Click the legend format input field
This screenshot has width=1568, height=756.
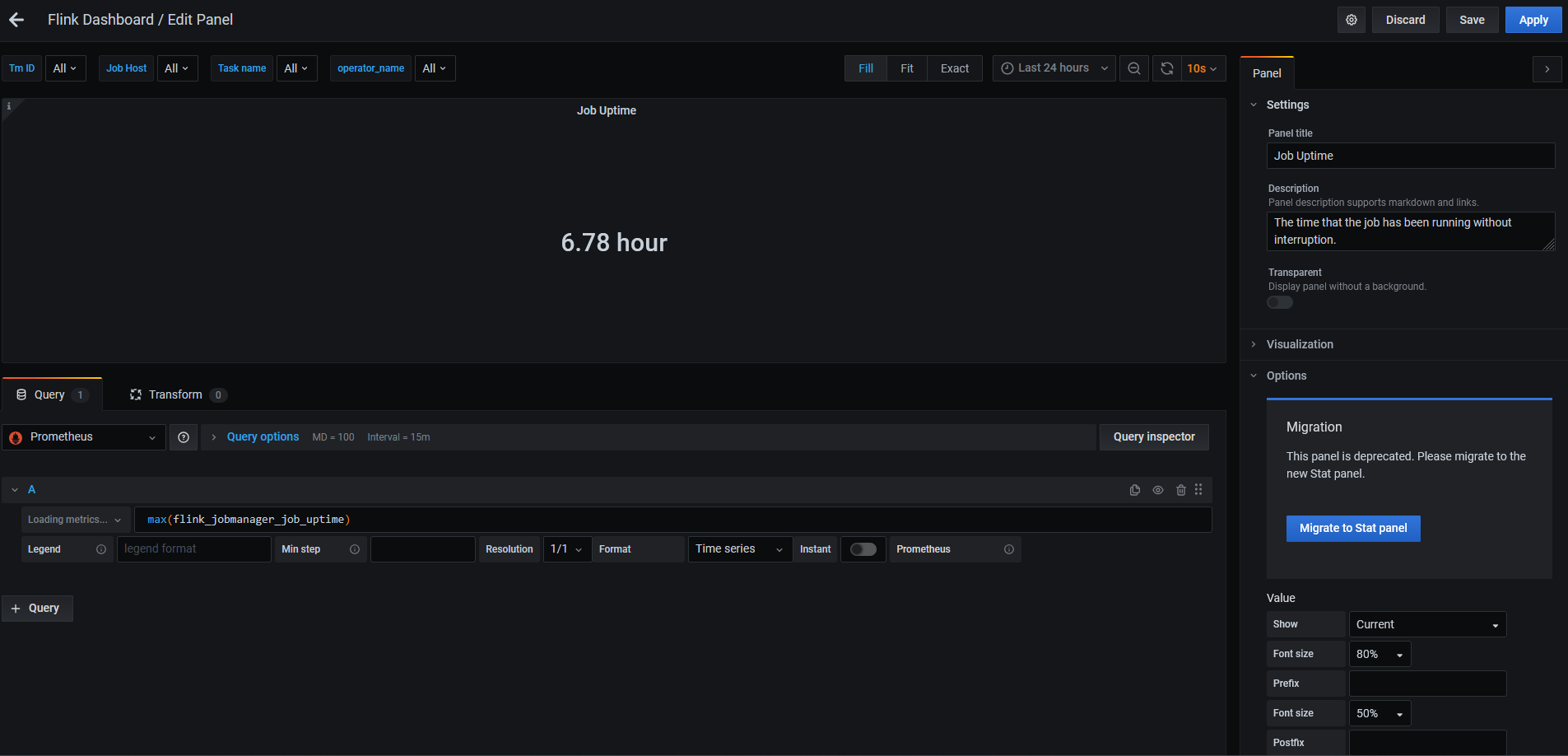coord(194,549)
